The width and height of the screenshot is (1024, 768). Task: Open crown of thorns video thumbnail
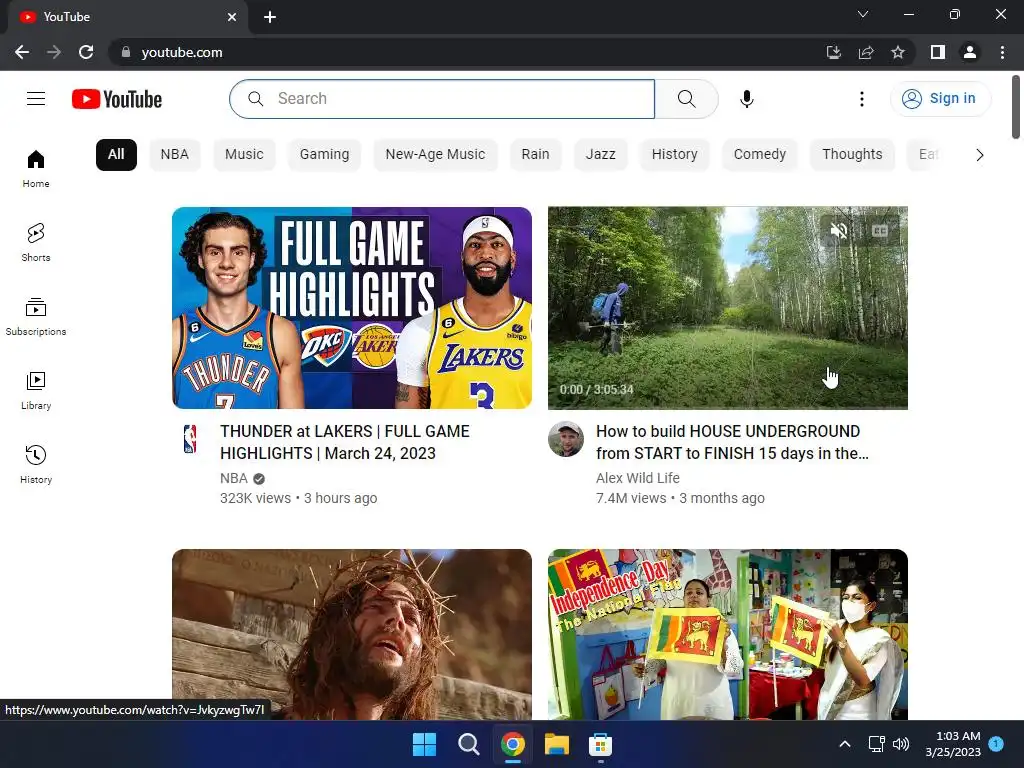pos(352,634)
